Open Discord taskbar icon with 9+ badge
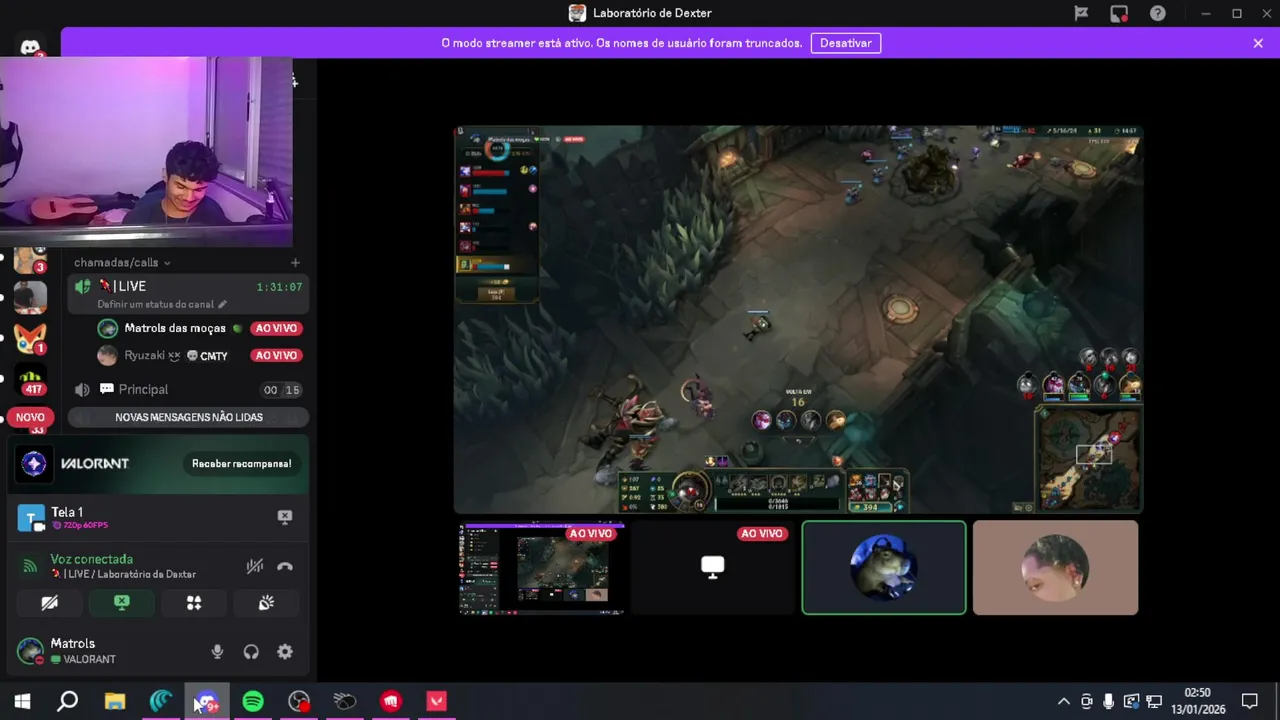 tap(206, 701)
